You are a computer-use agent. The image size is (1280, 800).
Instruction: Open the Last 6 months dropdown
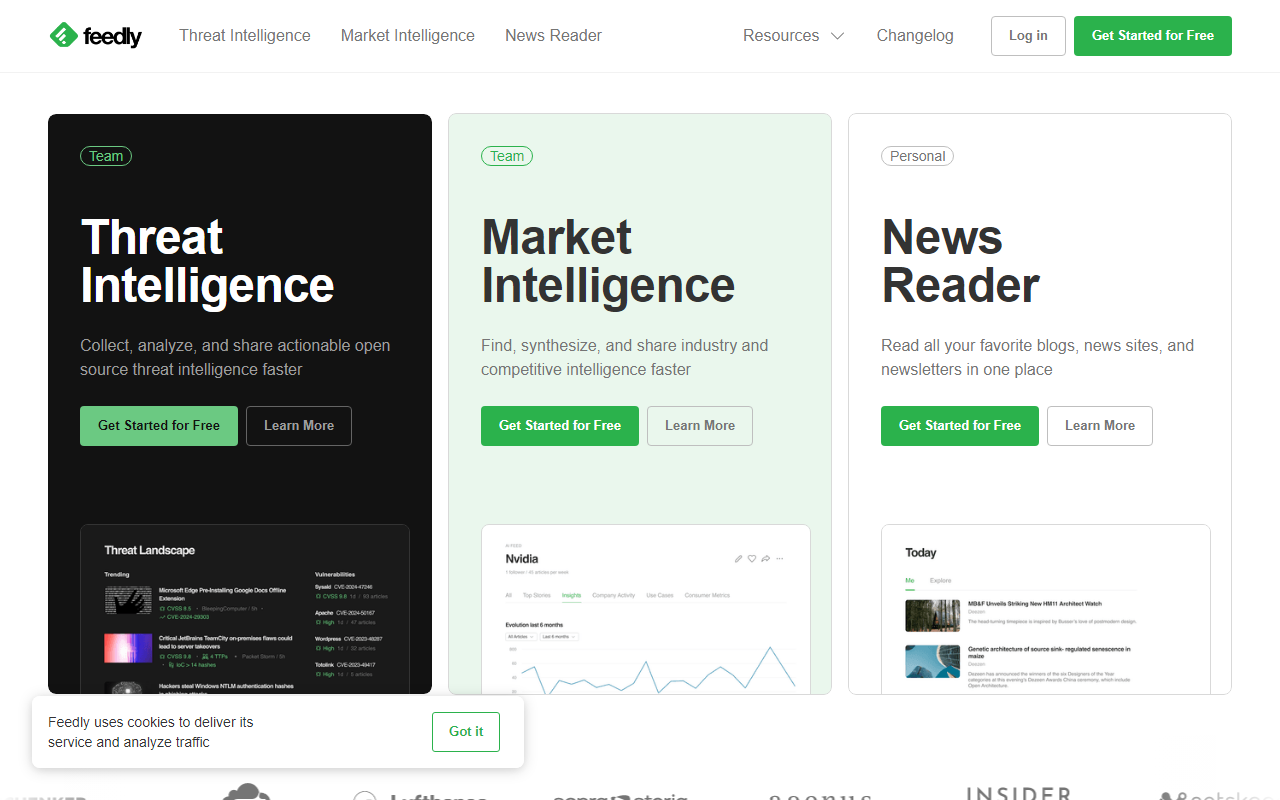coord(558,636)
